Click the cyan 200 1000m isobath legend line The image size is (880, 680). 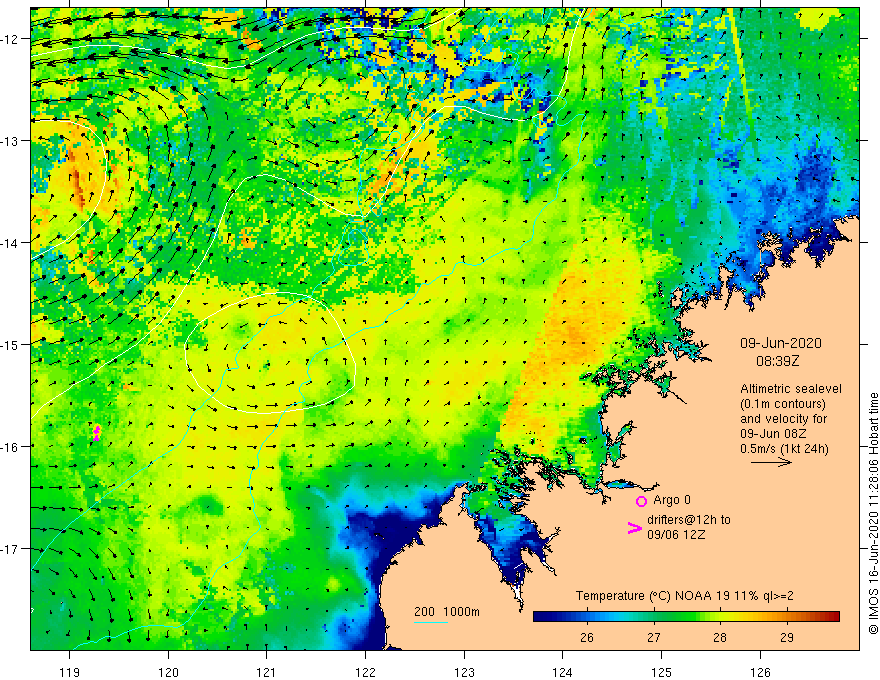[x=431, y=623]
